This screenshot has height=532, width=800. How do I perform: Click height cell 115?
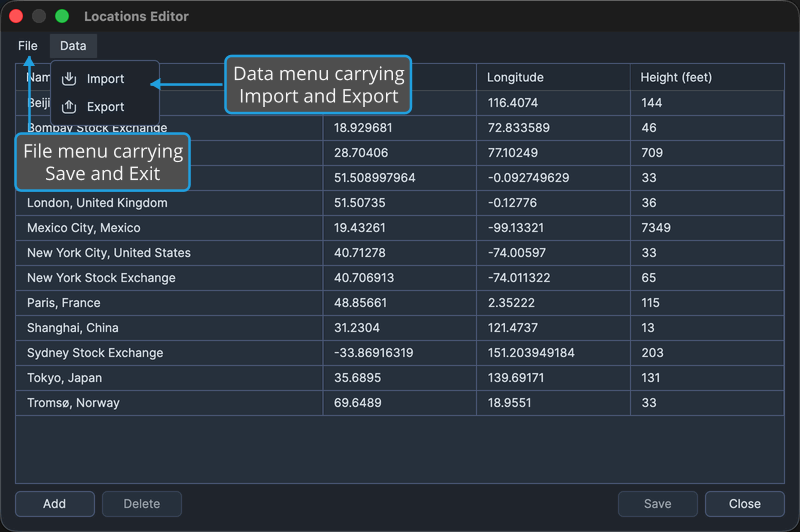click(707, 303)
